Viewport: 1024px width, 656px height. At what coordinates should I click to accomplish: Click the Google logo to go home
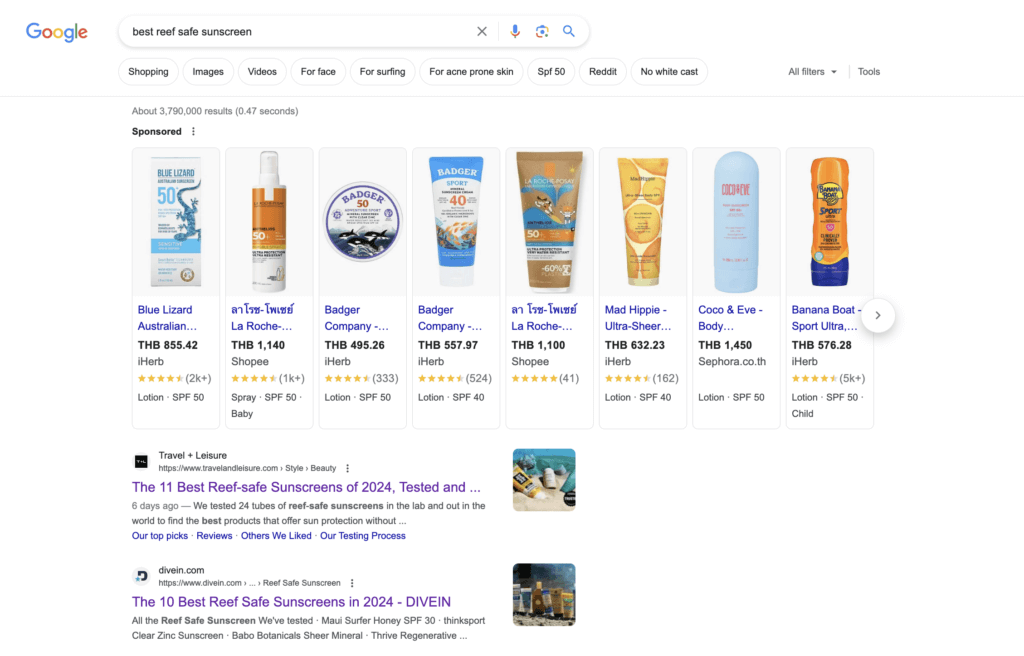[x=56, y=32]
